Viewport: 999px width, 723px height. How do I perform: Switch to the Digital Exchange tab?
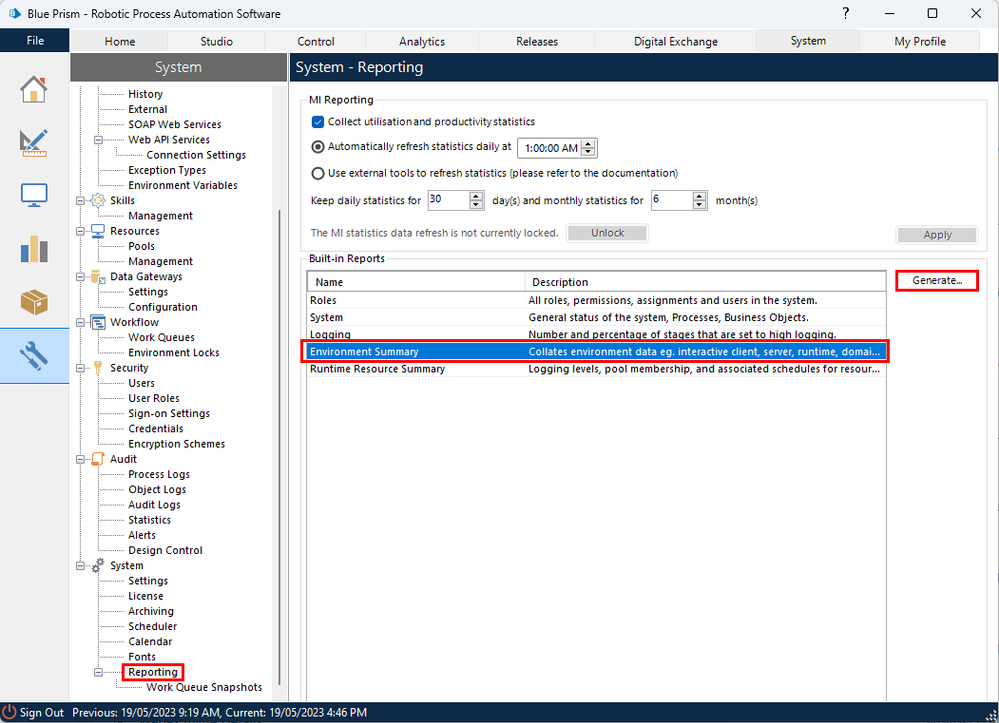tap(675, 41)
